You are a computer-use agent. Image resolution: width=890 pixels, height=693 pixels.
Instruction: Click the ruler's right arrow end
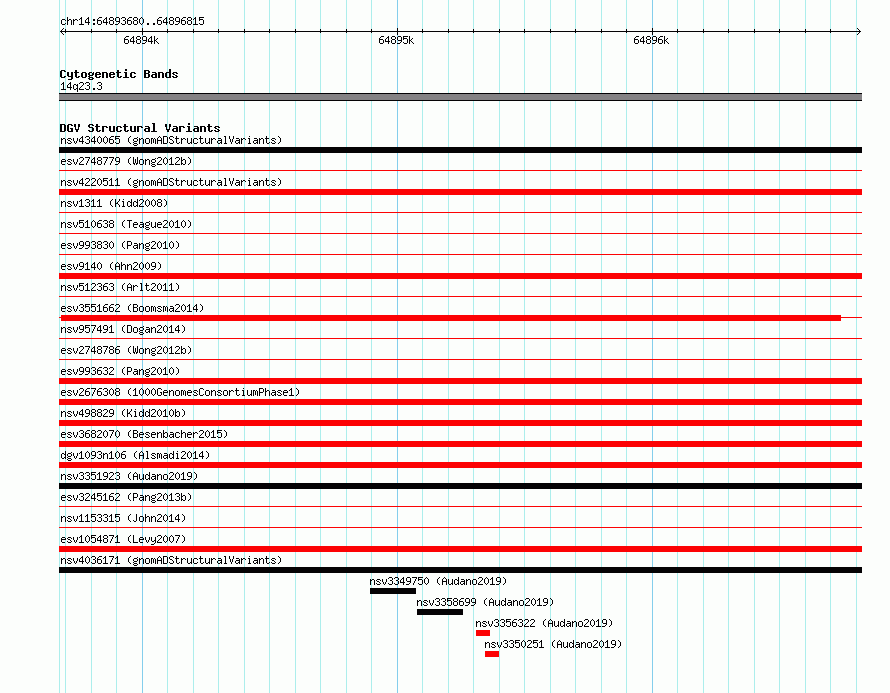859,32
